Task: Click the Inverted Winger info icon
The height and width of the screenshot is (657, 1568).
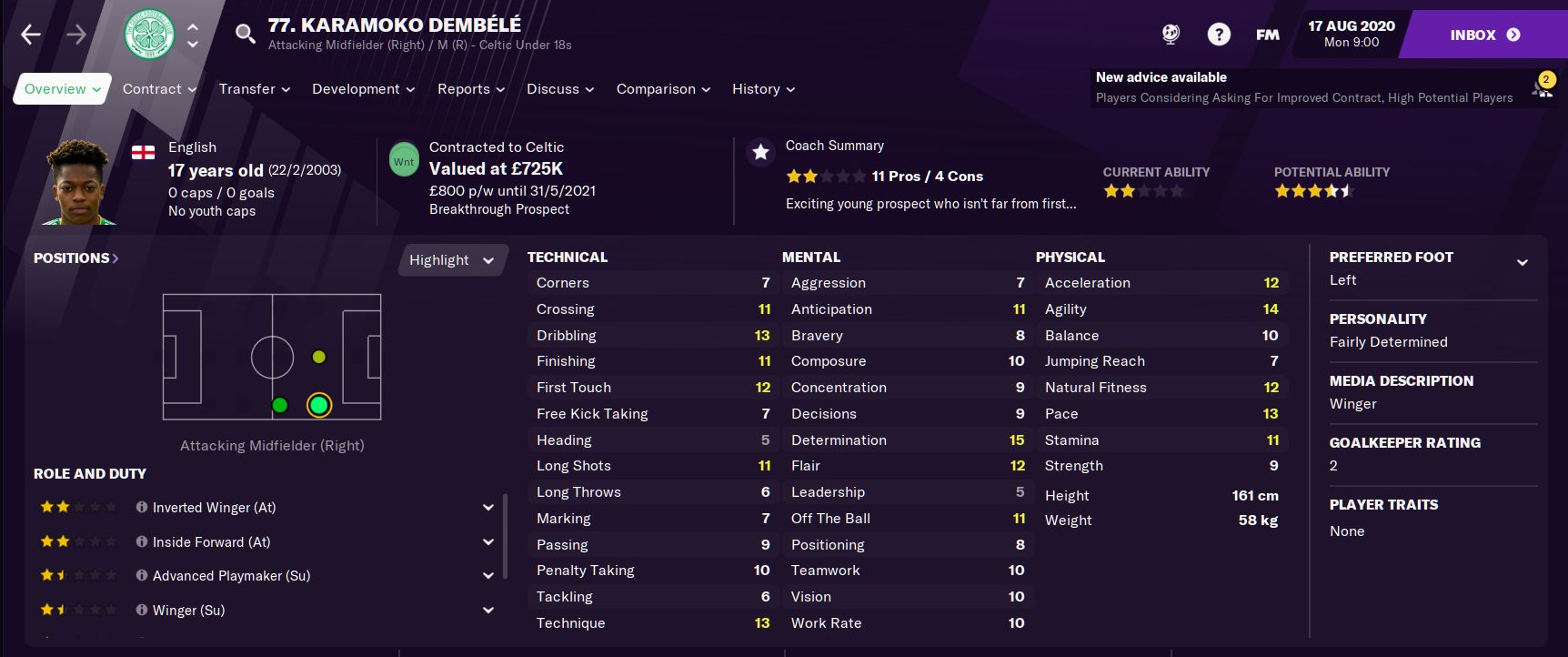Action: click(x=142, y=507)
